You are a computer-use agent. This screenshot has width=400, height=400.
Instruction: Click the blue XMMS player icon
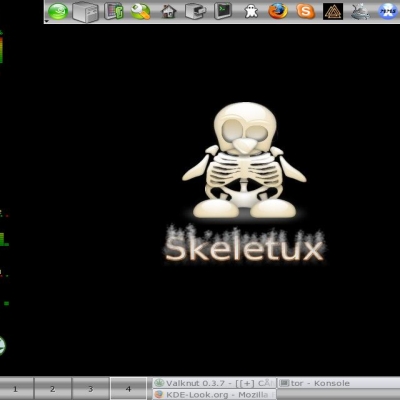(x=388, y=11)
